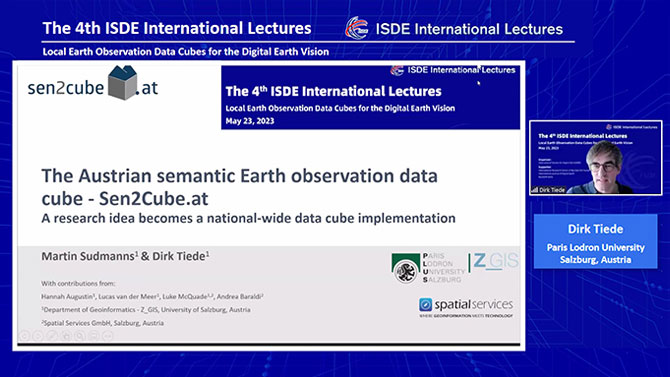Click the Dirk Tiede speaker name card
The height and width of the screenshot is (377, 670).
point(595,242)
